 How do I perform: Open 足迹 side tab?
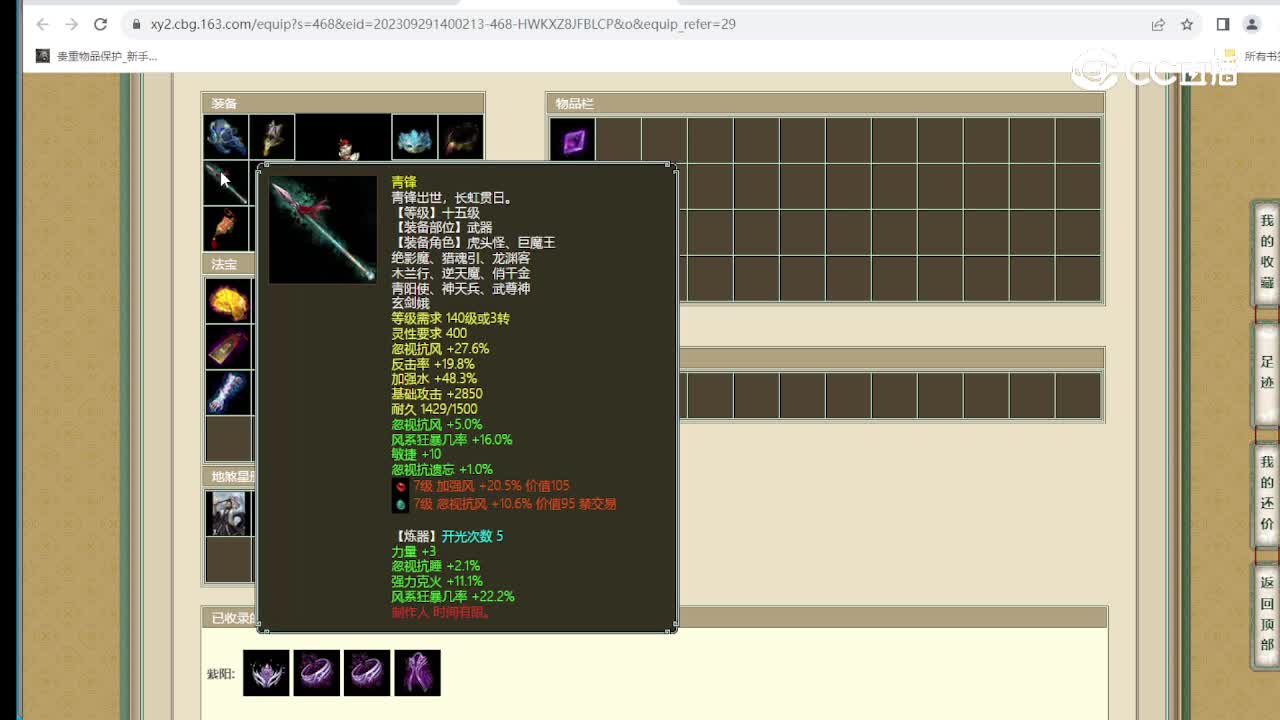1267,373
